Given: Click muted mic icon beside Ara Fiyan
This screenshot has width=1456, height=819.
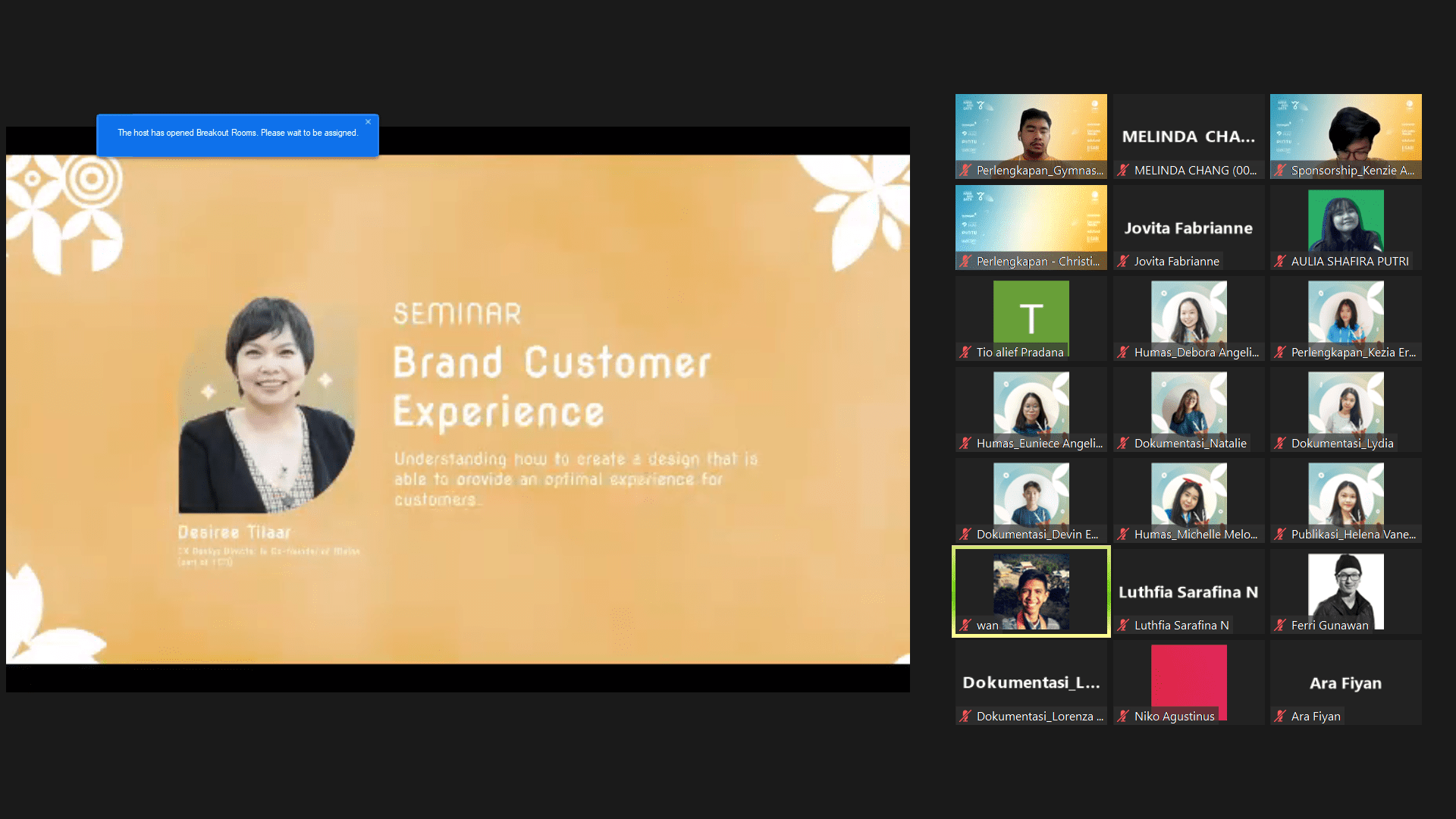Looking at the screenshot, I should coord(1280,716).
